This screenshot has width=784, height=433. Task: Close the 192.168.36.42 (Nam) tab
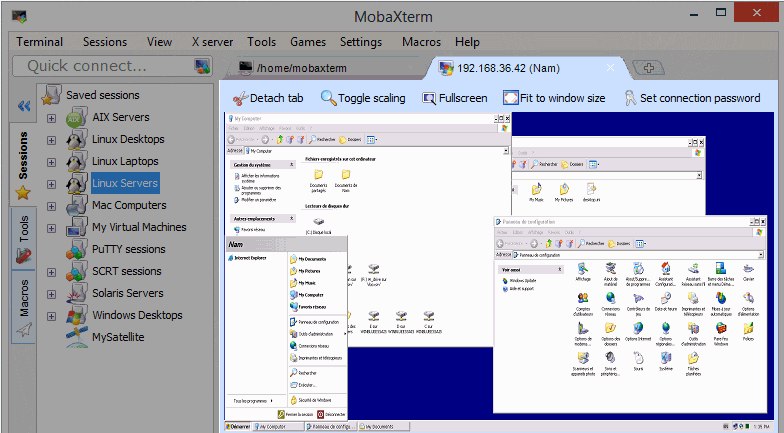(x=610, y=68)
